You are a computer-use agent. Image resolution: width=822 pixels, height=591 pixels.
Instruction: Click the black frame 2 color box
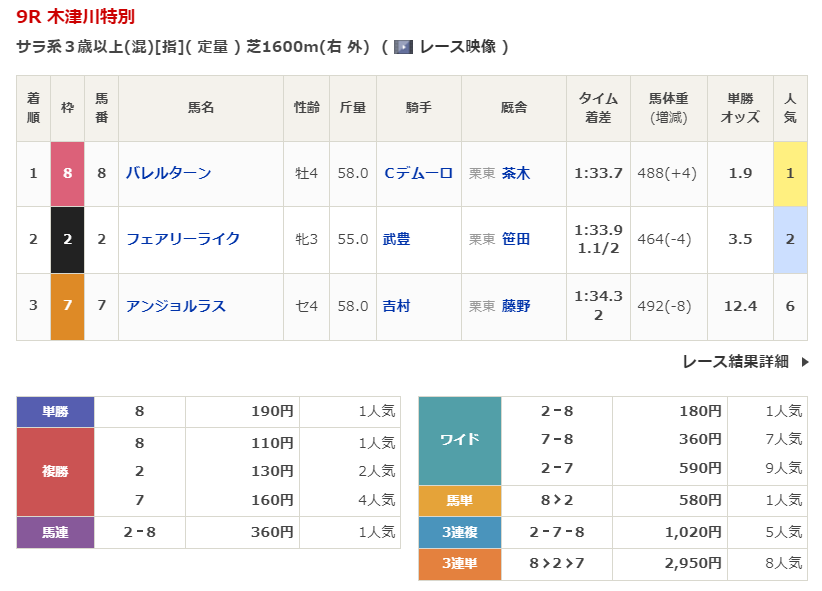point(68,239)
